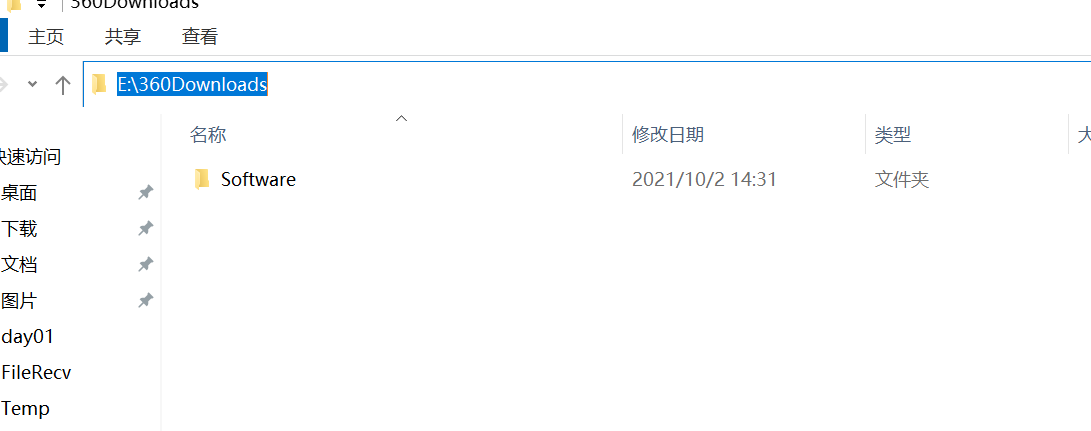1091x431 pixels.
Task: Open the quick access toolbar dropdown arrow
Action: pos(41,4)
